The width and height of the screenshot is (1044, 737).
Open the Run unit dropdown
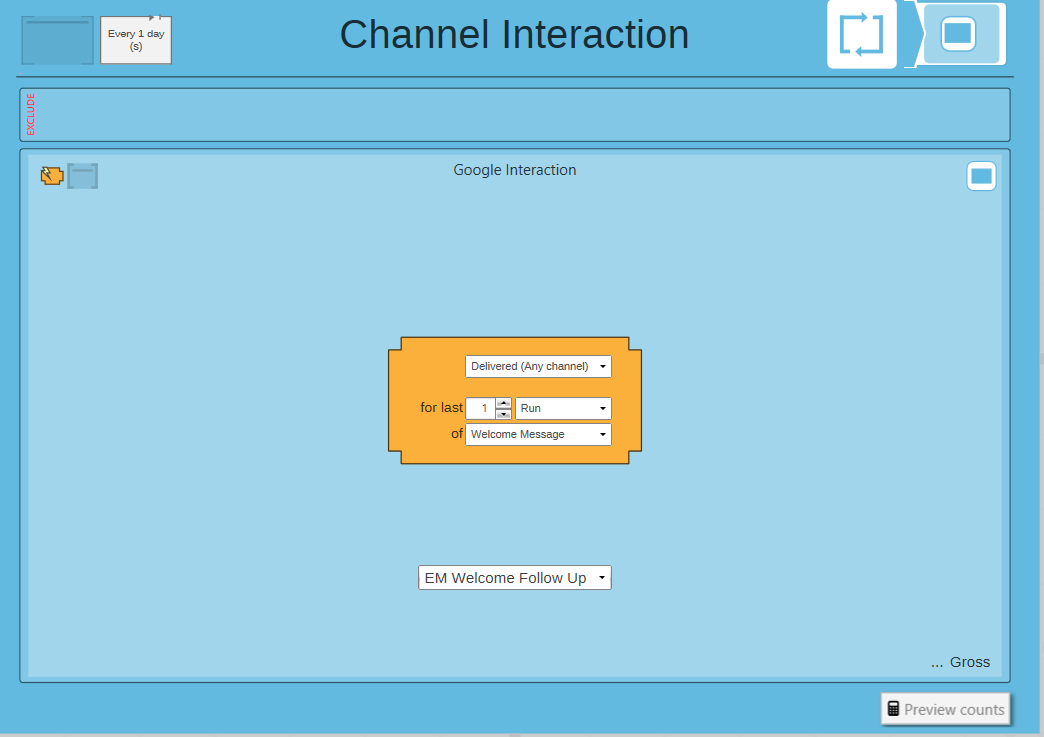(563, 408)
